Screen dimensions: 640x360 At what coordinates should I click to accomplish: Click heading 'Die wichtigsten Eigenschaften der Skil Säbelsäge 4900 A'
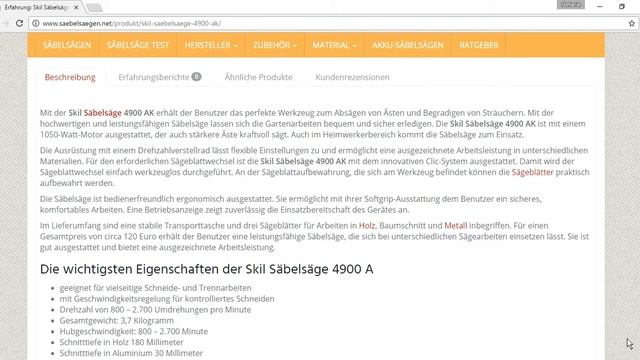(x=207, y=269)
